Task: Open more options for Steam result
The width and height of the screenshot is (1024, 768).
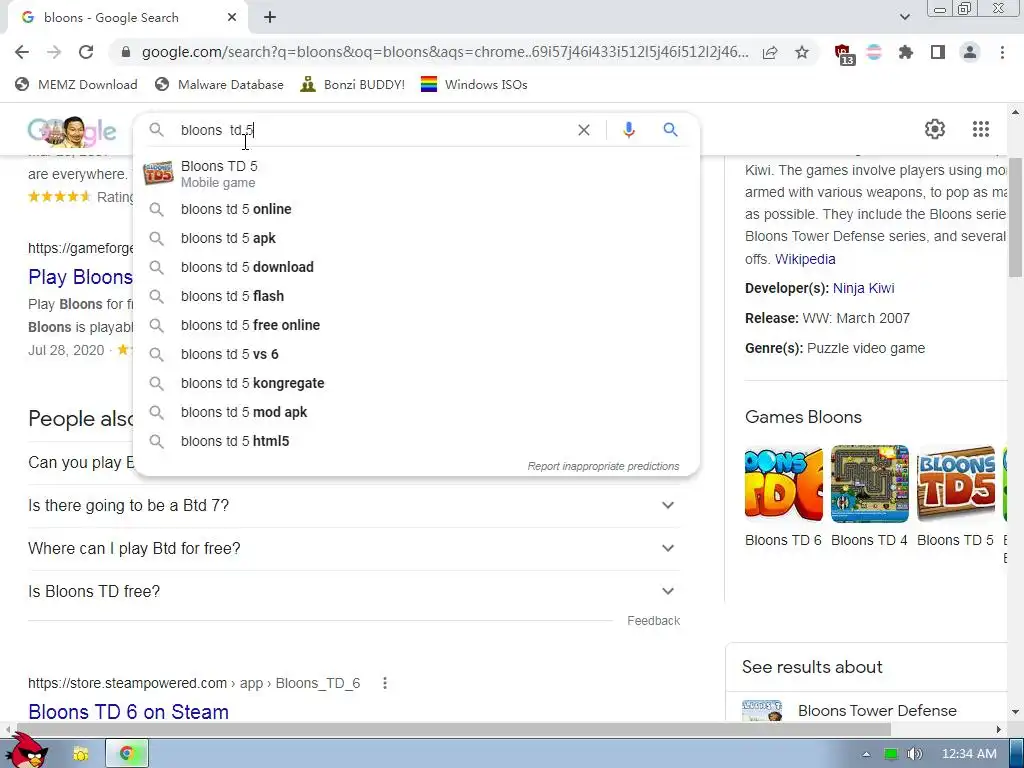Action: click(385, 683)
